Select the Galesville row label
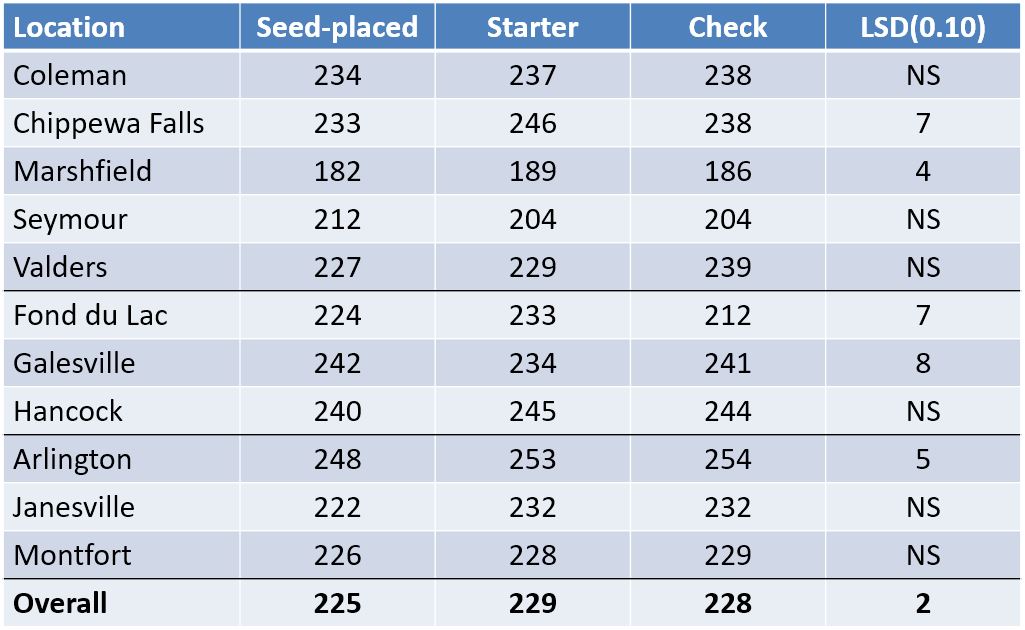 click(74, 363)
